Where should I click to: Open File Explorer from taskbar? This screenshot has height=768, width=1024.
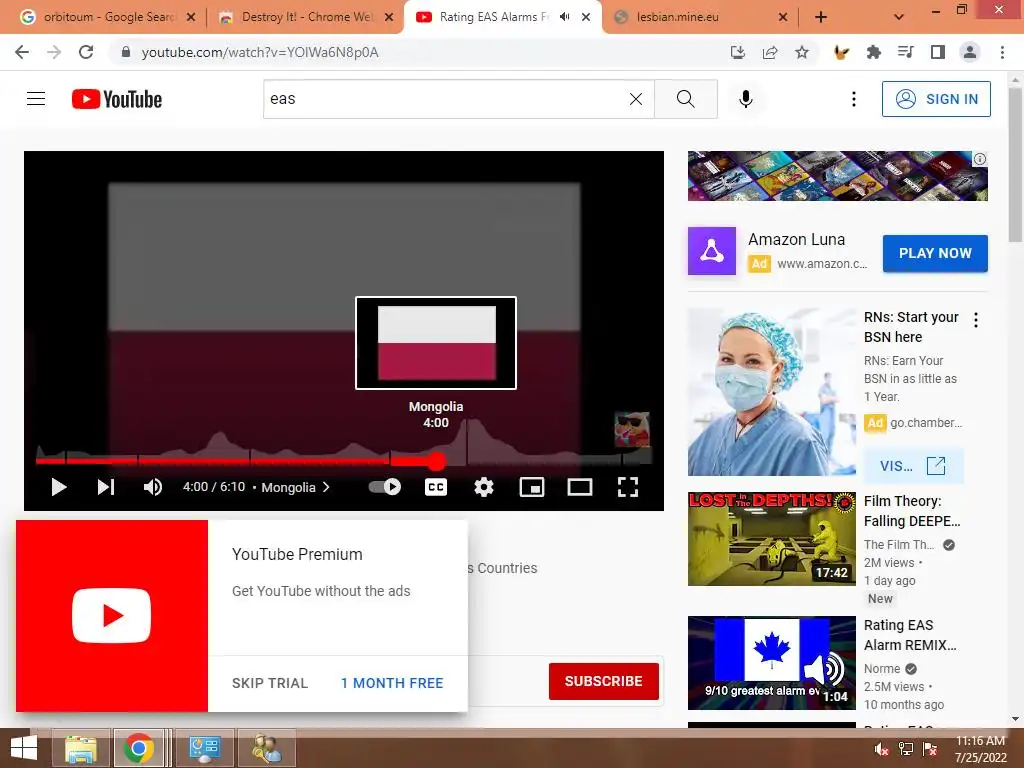click(81, 748)
